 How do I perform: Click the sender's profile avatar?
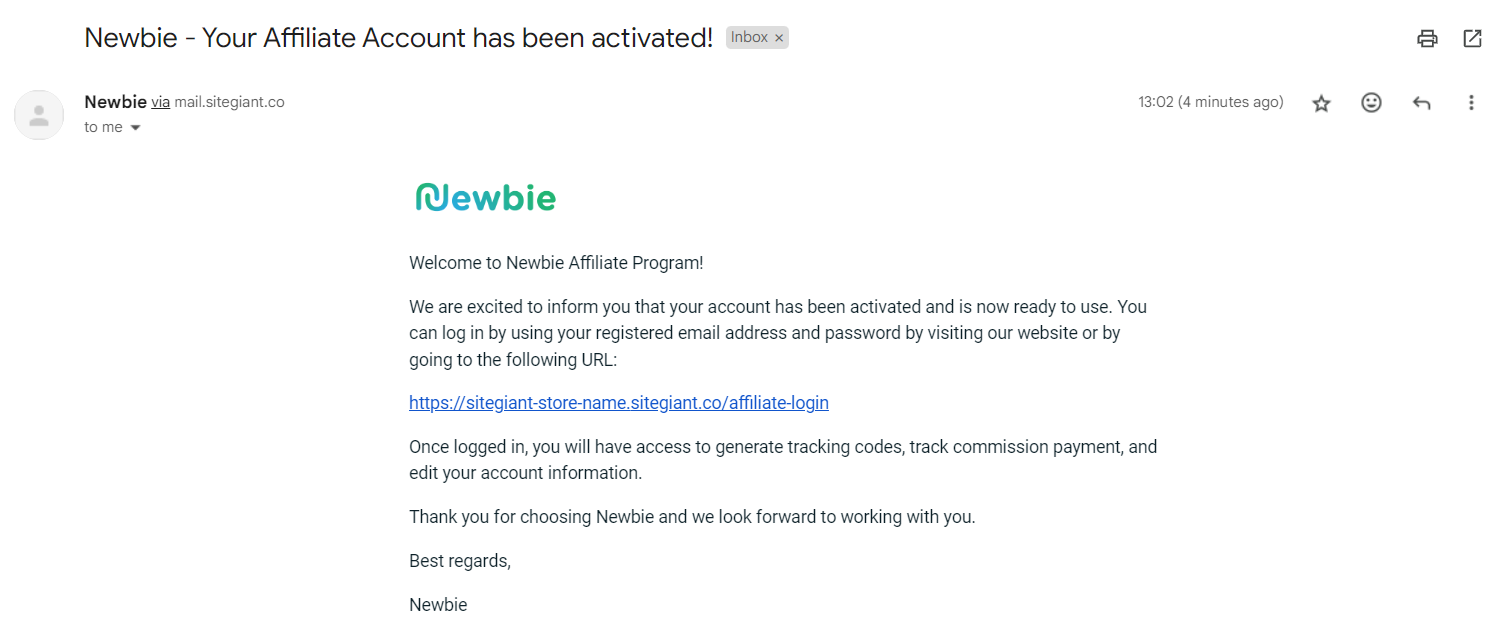point(39,115)
